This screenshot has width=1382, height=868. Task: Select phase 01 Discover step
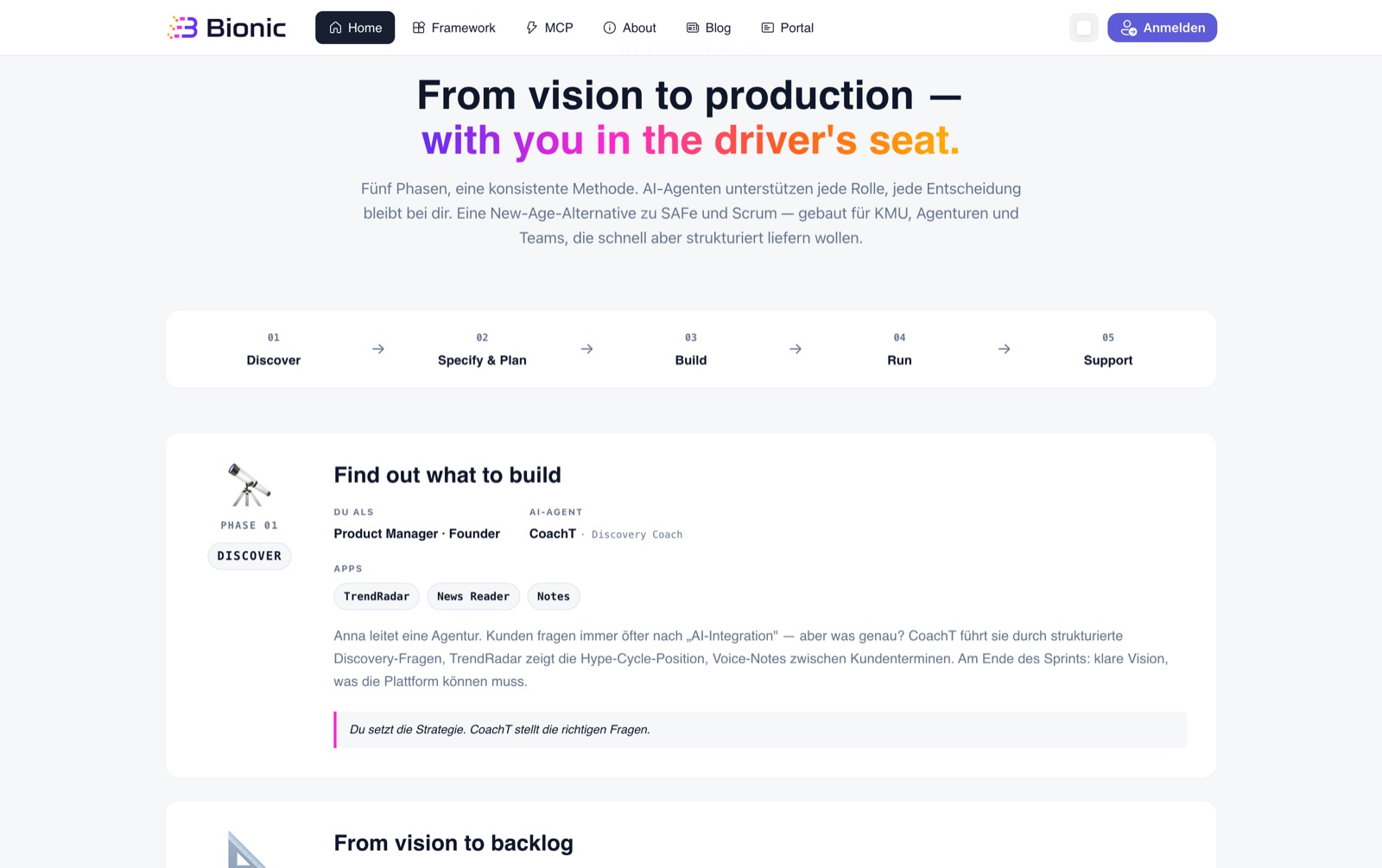274,350
